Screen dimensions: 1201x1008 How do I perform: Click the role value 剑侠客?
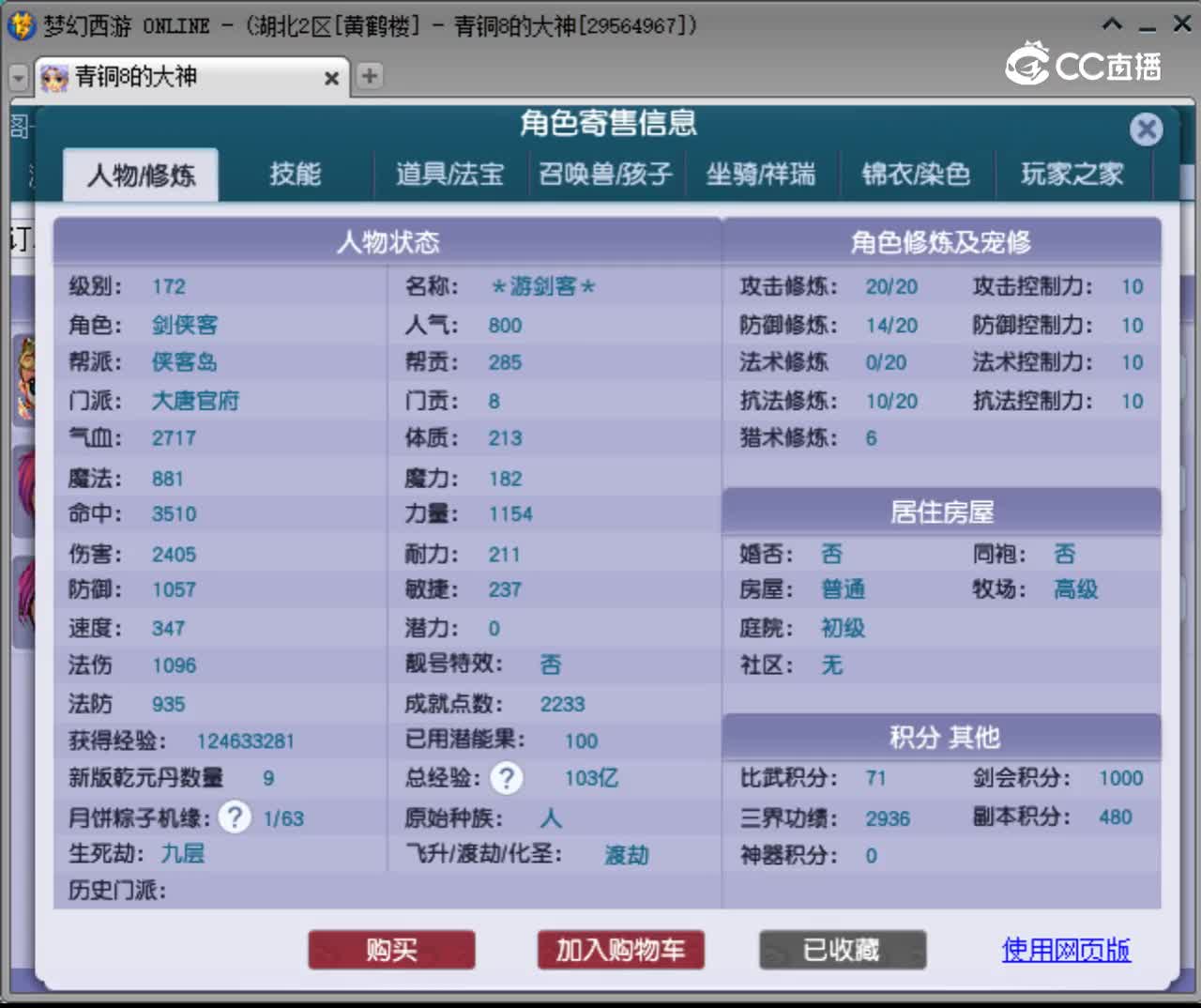coord(185,326)
